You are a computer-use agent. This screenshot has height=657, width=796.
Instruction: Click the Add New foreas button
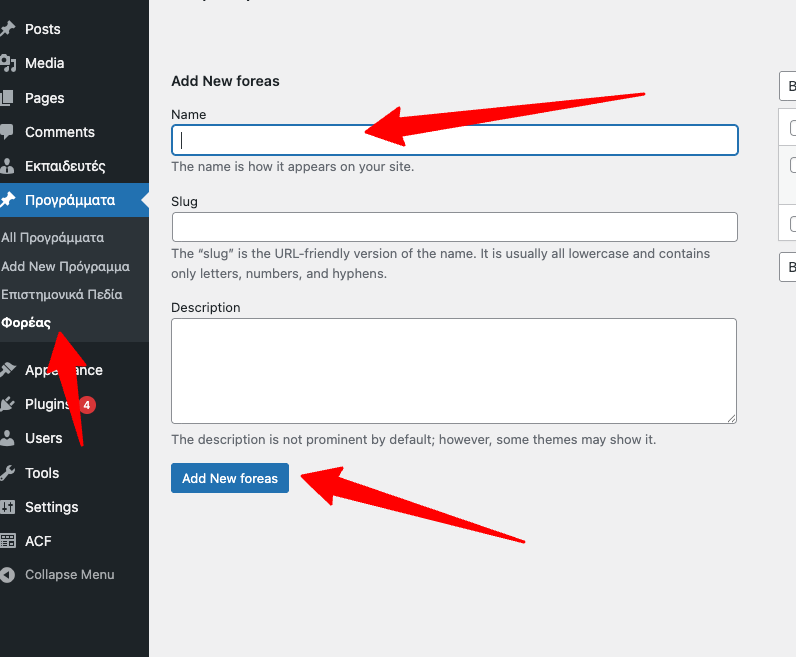pos(230,478)
